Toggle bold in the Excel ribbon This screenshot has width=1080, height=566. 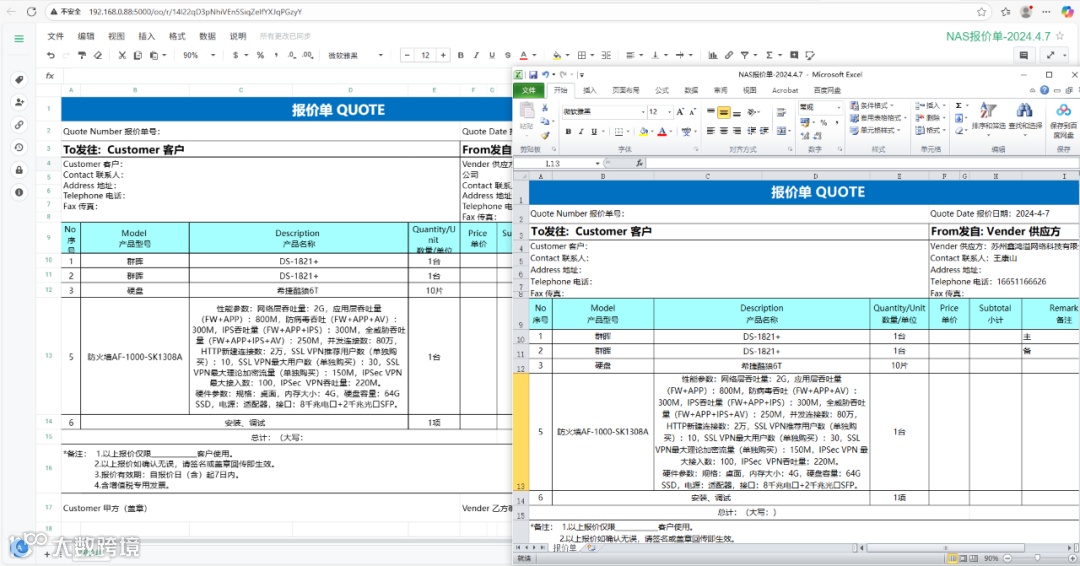tap(568, 132)
